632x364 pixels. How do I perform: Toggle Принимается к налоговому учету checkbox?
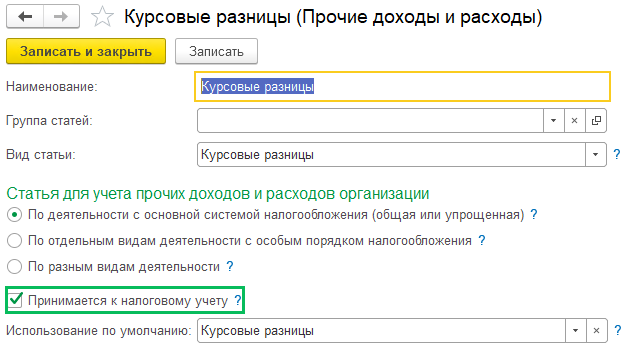15,300
